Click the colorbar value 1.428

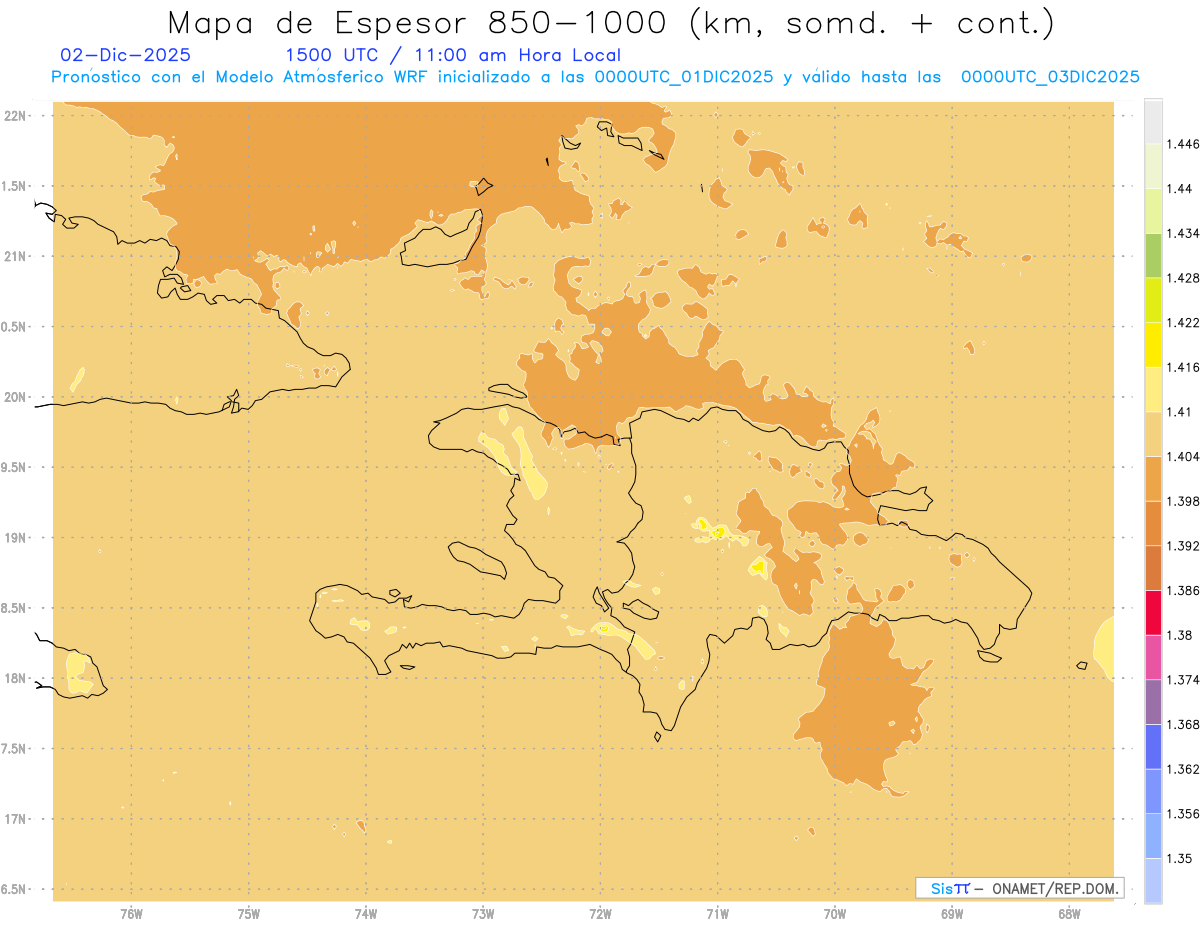[x=1183, y=278]
